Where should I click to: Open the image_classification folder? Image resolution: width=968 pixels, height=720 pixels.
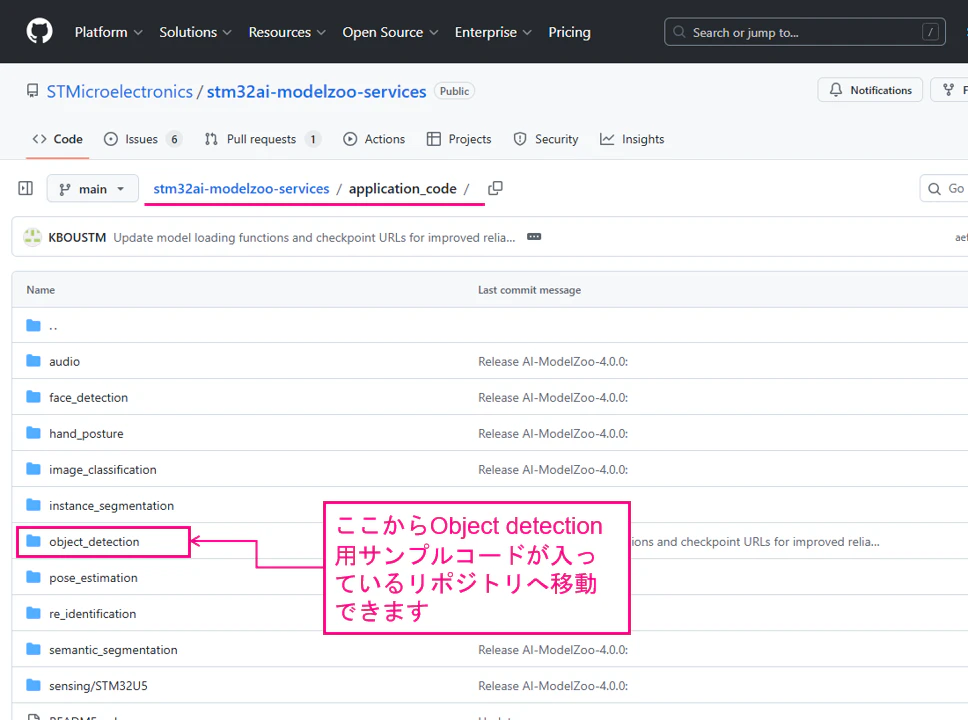point(103,470)
